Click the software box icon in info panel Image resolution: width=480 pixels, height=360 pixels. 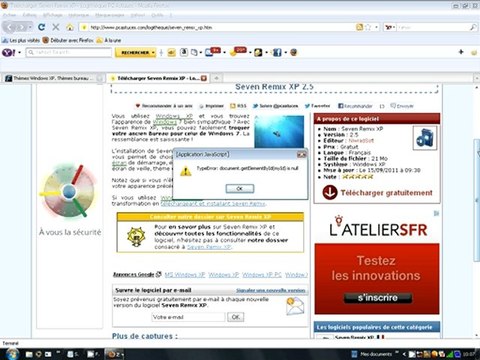425,138
